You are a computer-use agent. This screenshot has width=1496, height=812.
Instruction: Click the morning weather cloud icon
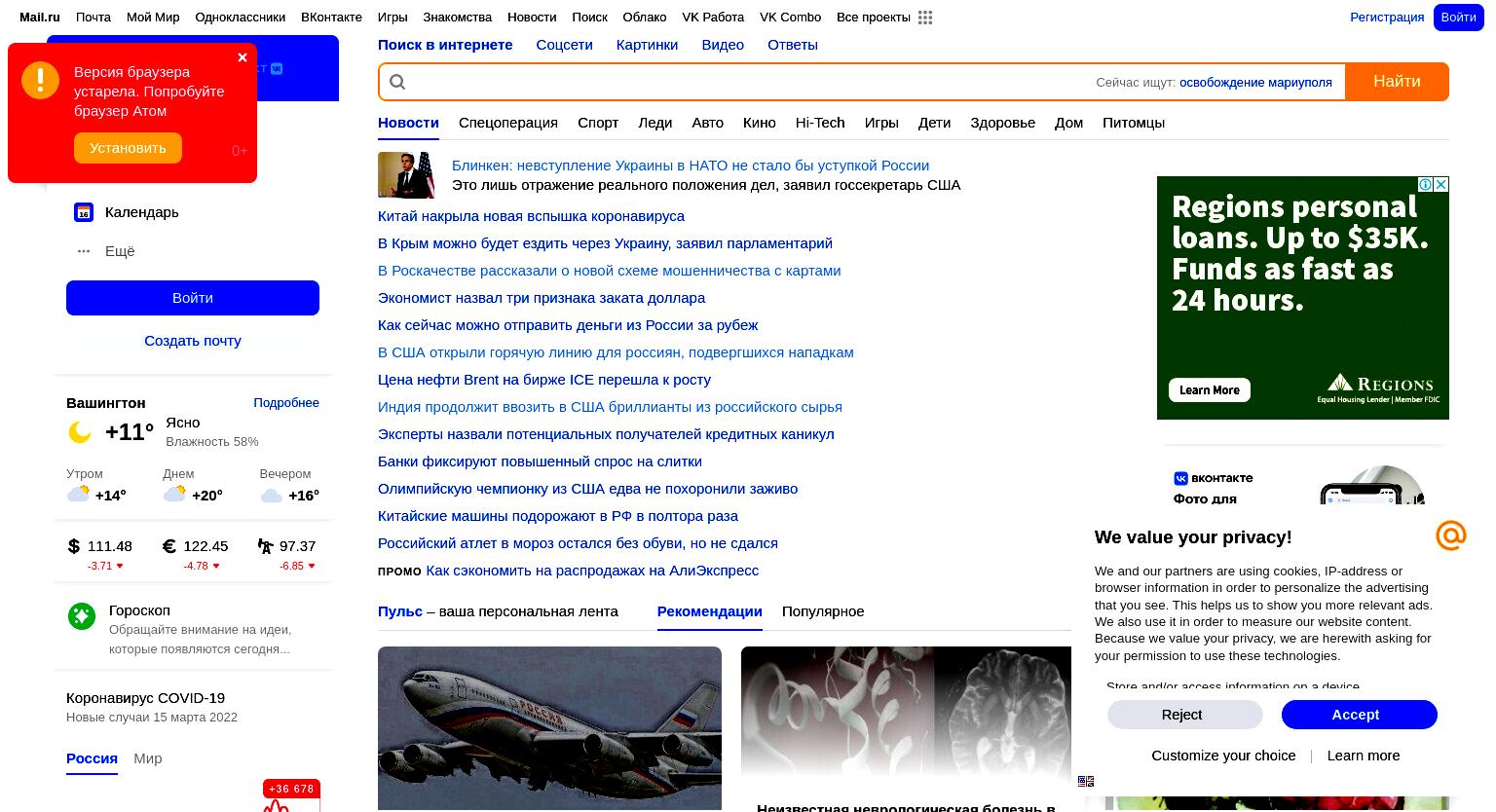pyautogui.click(x=78, y=495)
